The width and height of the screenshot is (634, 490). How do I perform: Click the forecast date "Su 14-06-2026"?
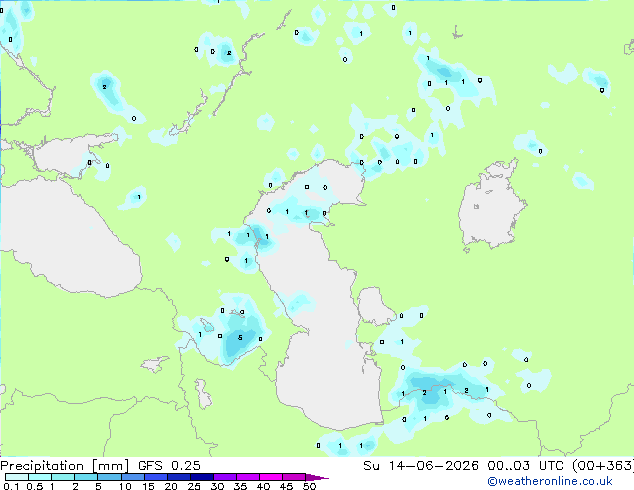coord(421,466)
